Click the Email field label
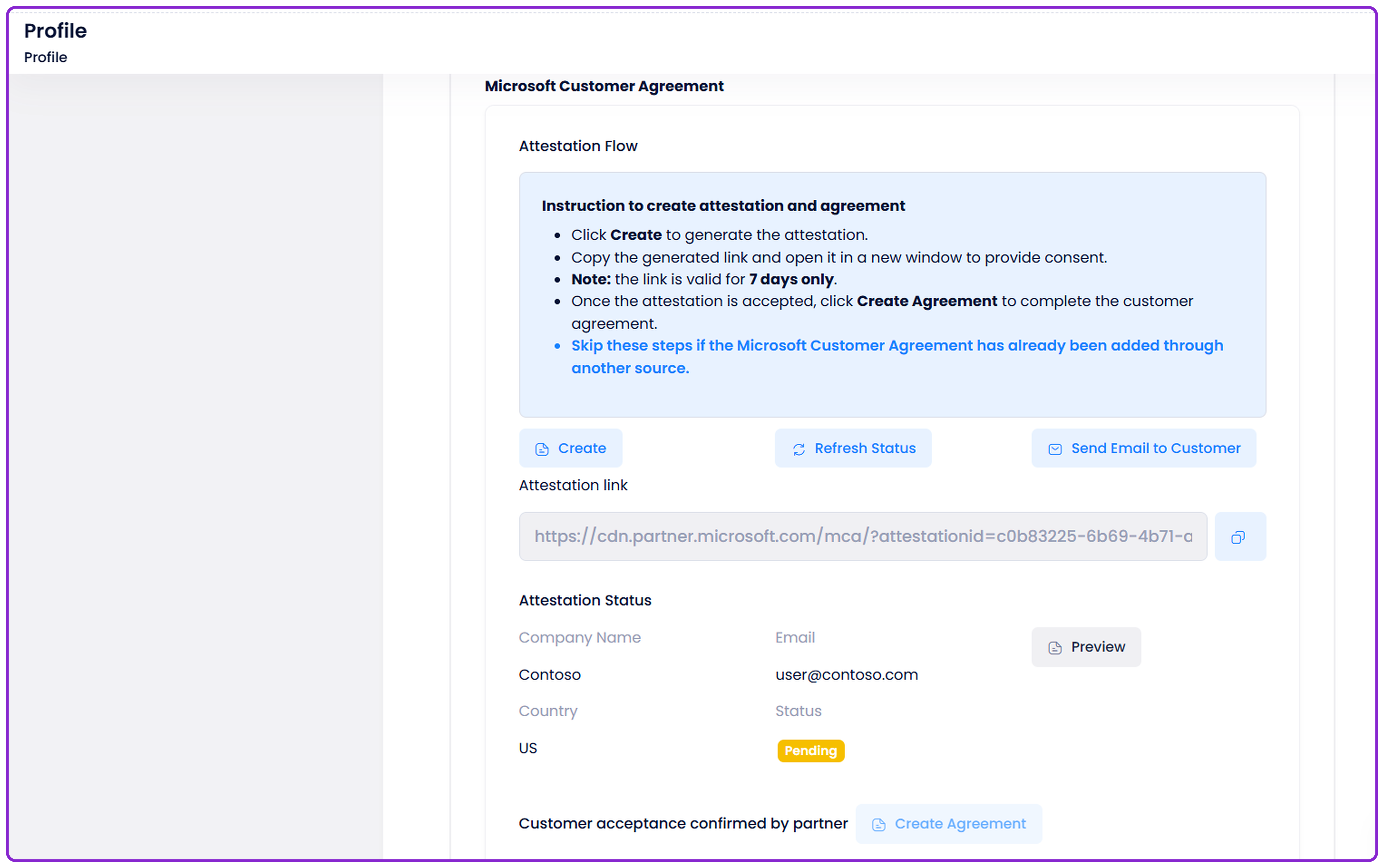The width and height of the screenshot is (1384, 868). 795,637
